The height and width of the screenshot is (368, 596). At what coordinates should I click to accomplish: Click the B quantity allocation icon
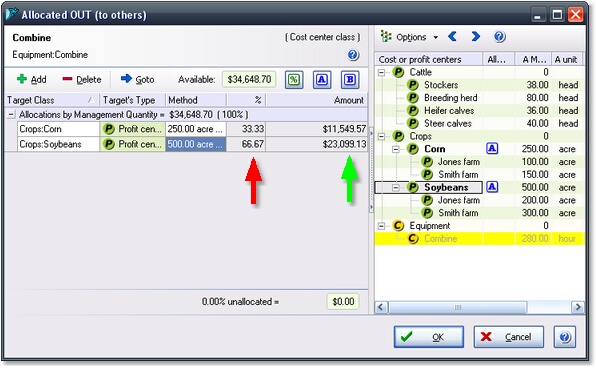click(350, 79)
